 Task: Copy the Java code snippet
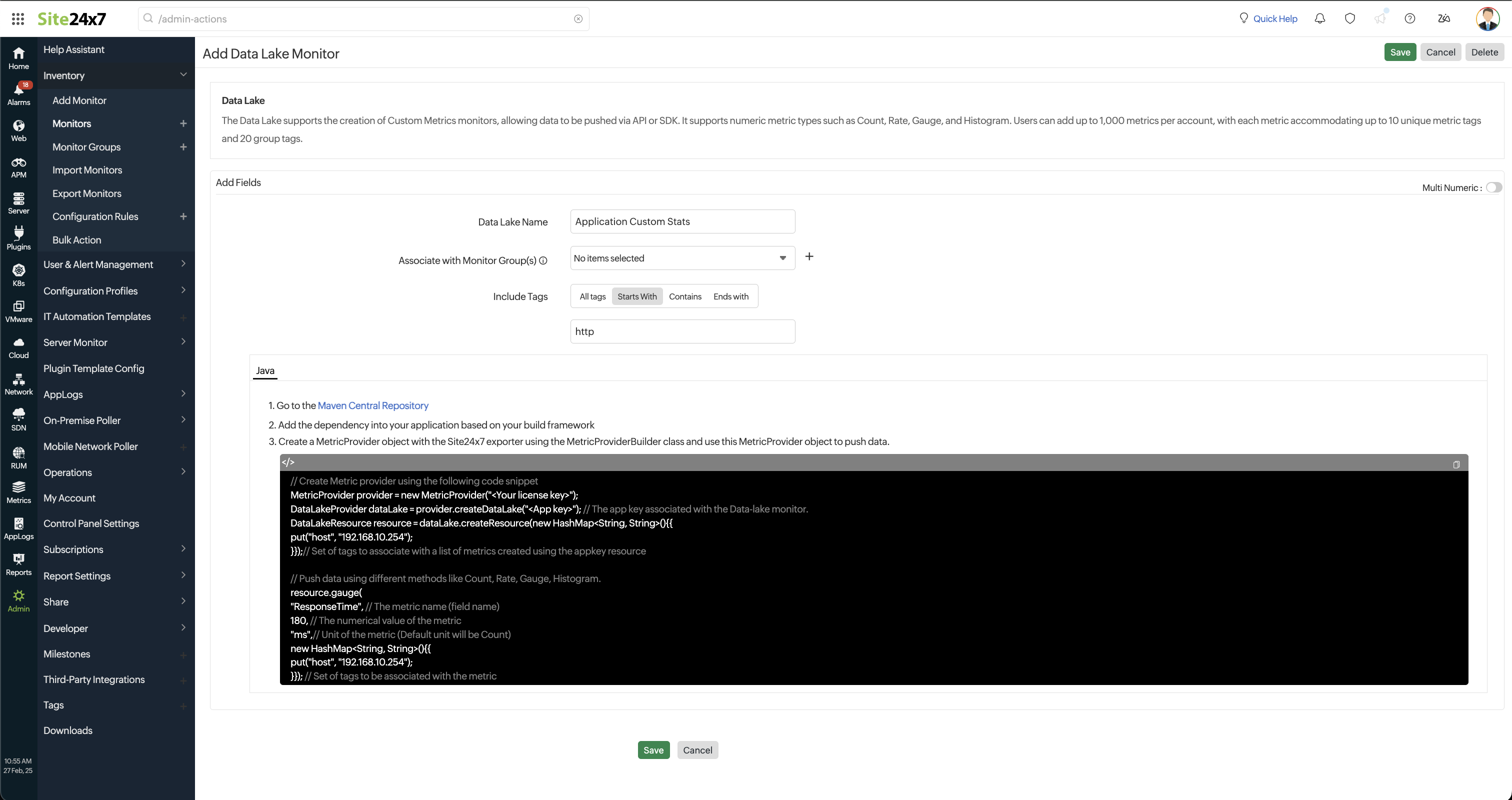[x=1456, y=464]
